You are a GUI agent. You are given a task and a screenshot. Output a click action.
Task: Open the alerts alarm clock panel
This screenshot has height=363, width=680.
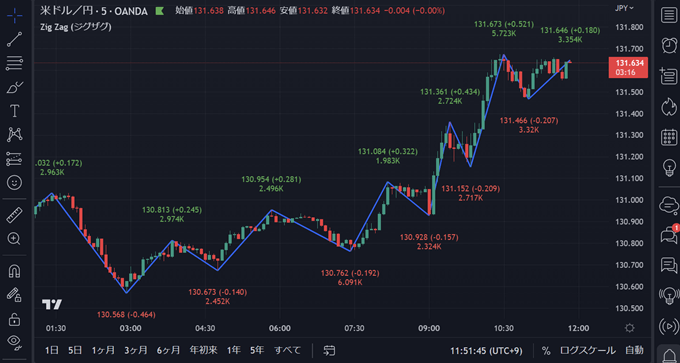pyautogui.click(x=669, y=45)
